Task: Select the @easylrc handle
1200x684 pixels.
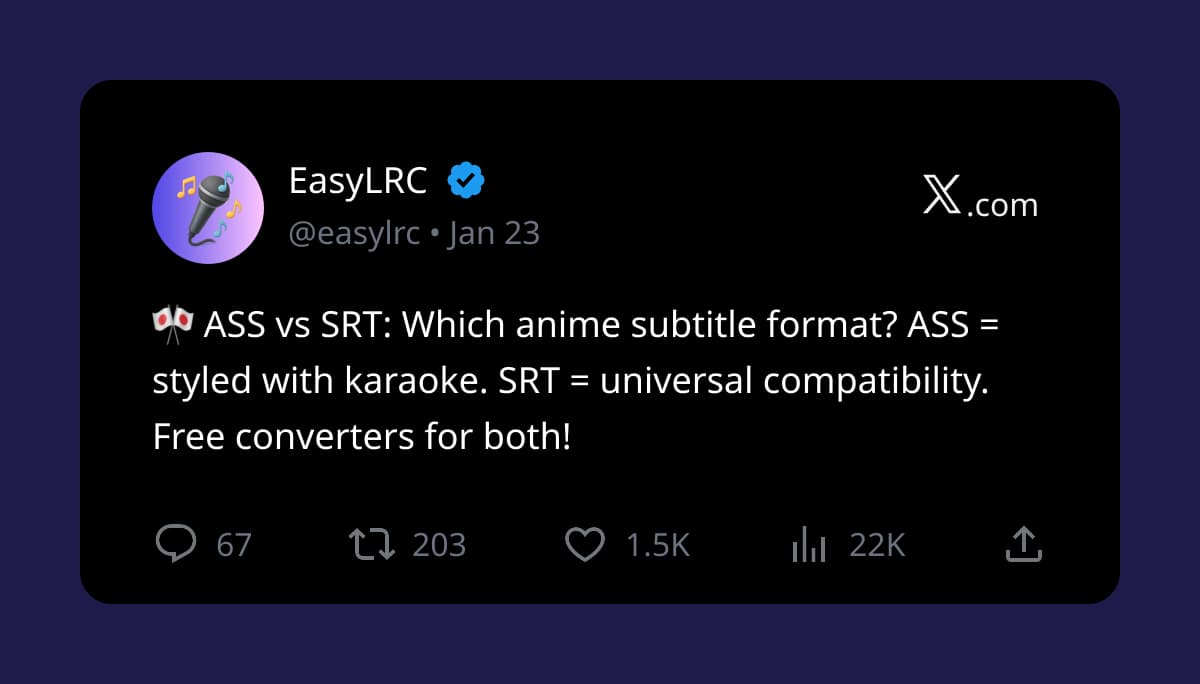Action: click(x=355, y=232)
